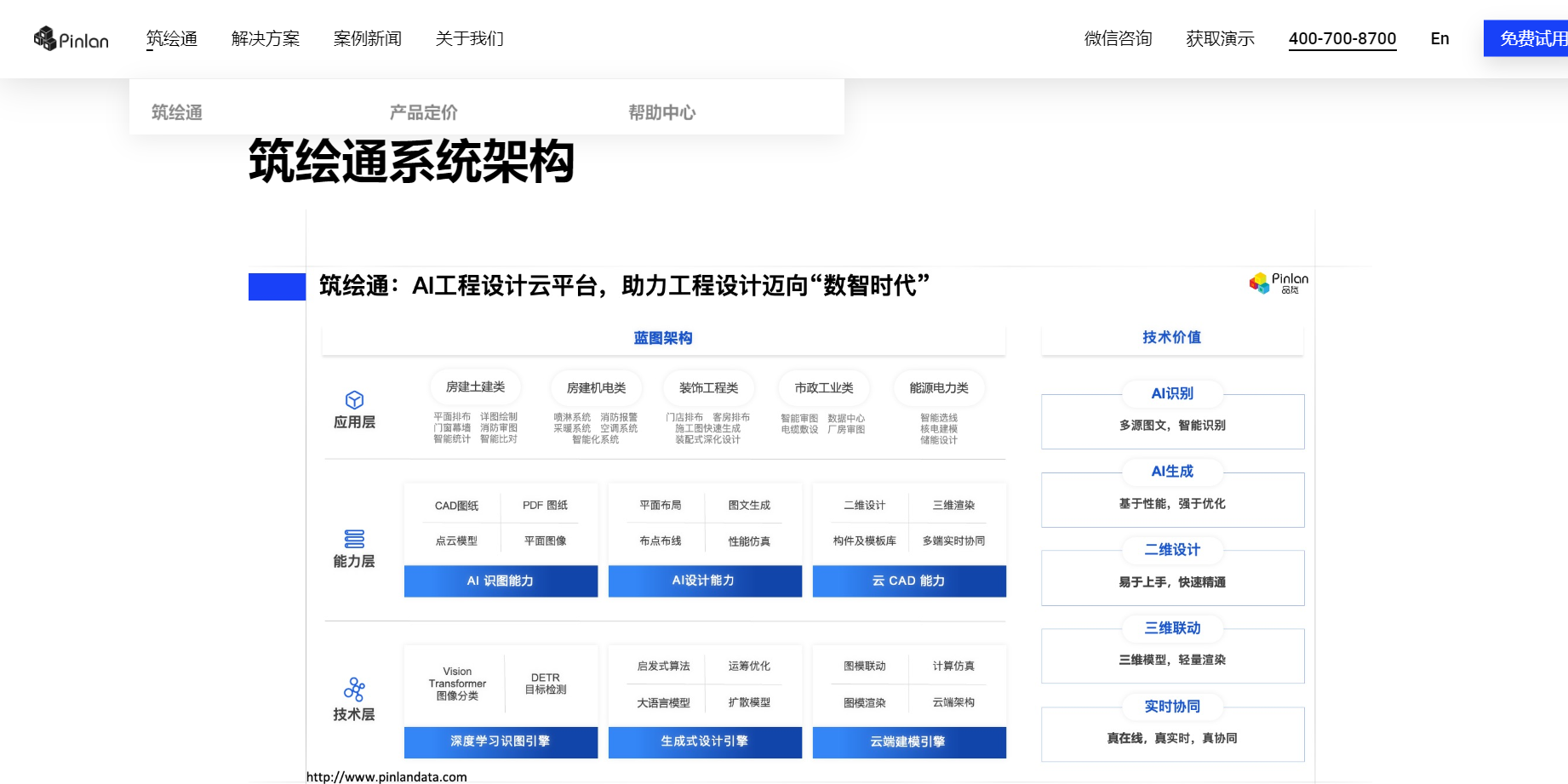Select 产品定价 in the submenu
The height and width of the screenshot is (784, 1568).
[423, 112]
